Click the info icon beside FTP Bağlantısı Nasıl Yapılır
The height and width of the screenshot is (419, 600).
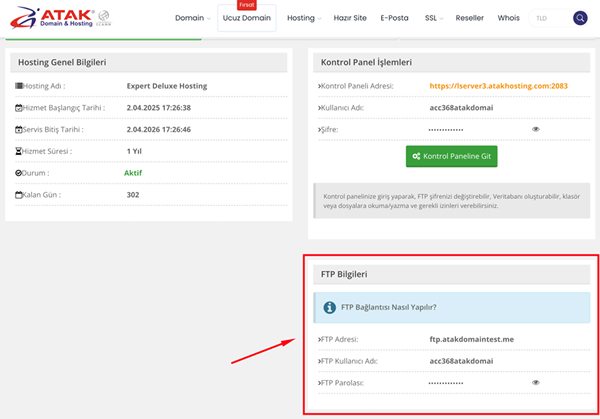point(329,307)
